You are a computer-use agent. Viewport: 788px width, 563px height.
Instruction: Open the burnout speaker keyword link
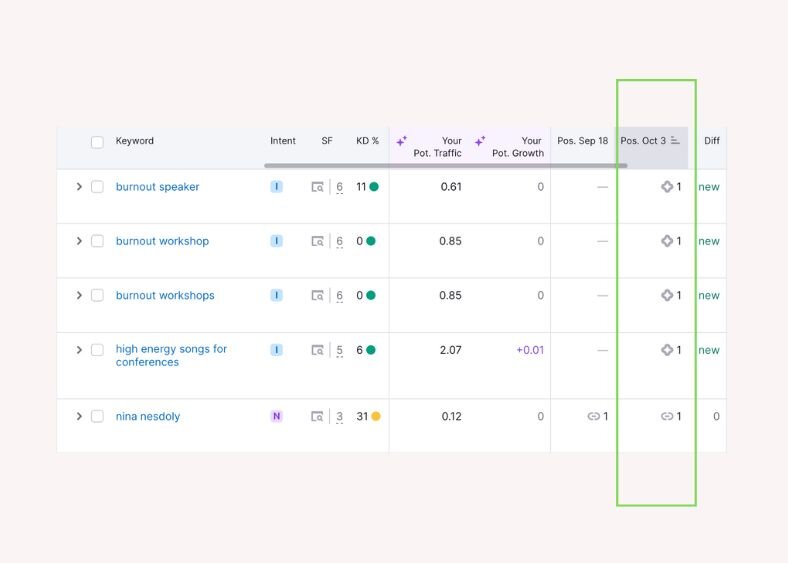[x=157, y=187]
